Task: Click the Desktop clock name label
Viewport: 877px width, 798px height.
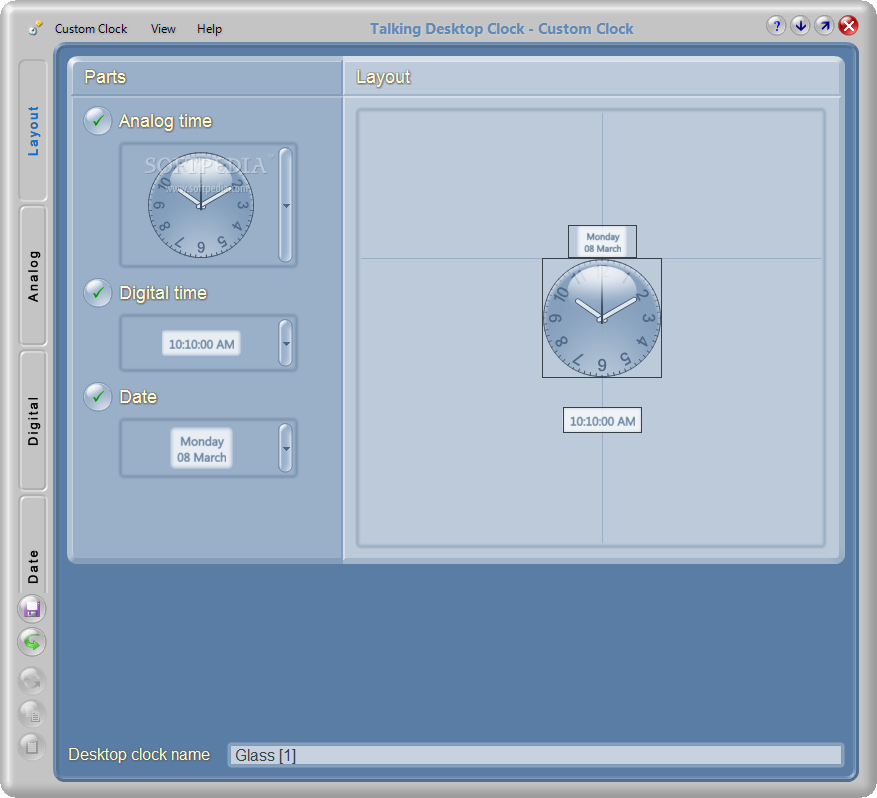Action: pos(139,754)
